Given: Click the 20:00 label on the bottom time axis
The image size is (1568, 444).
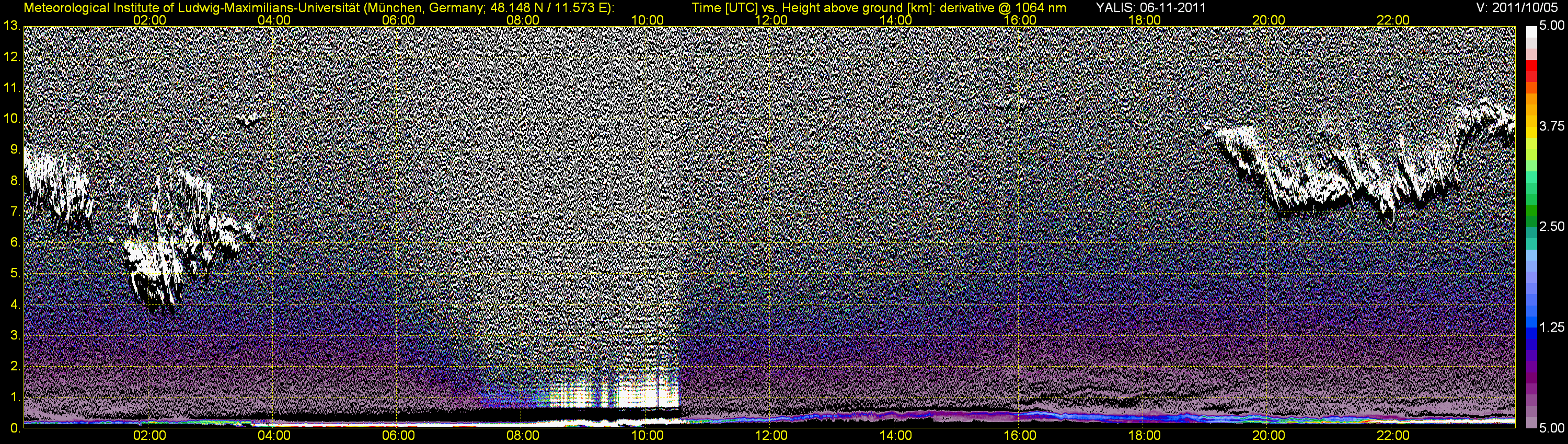Looking at the screenshot, I should (x=1269, y=436).
